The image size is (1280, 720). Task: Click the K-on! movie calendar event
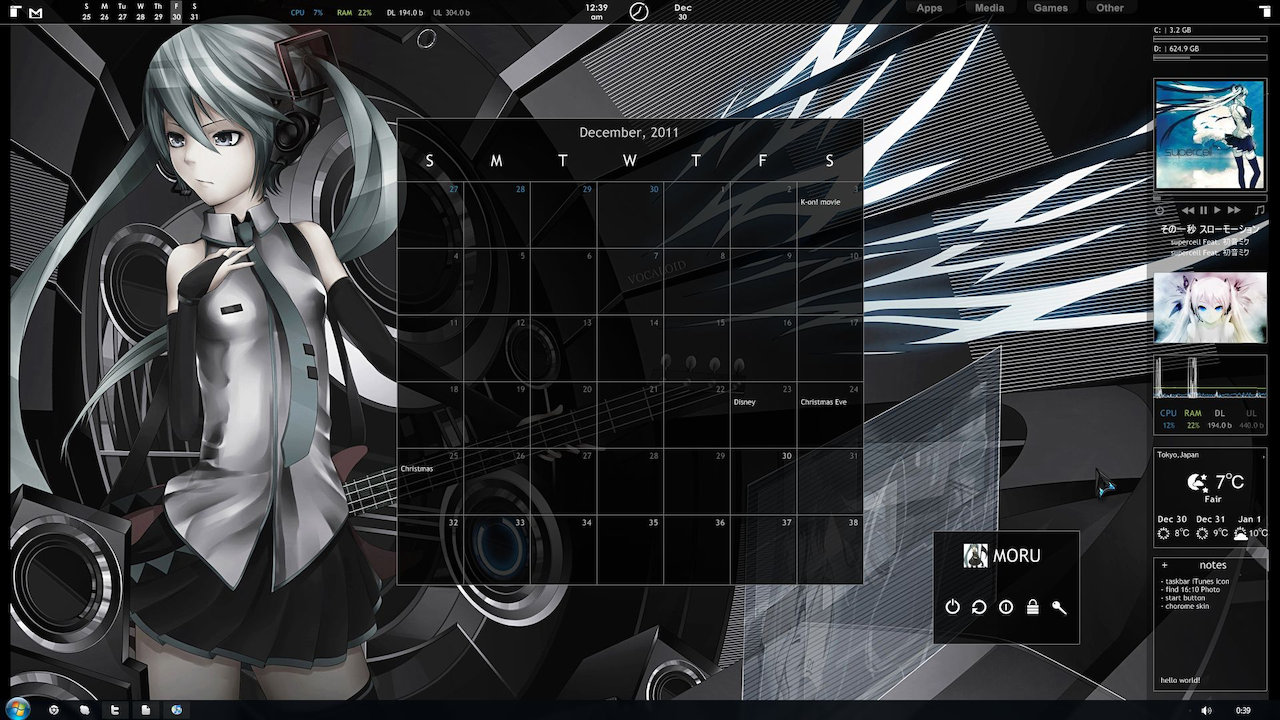(x=820, y=202)
